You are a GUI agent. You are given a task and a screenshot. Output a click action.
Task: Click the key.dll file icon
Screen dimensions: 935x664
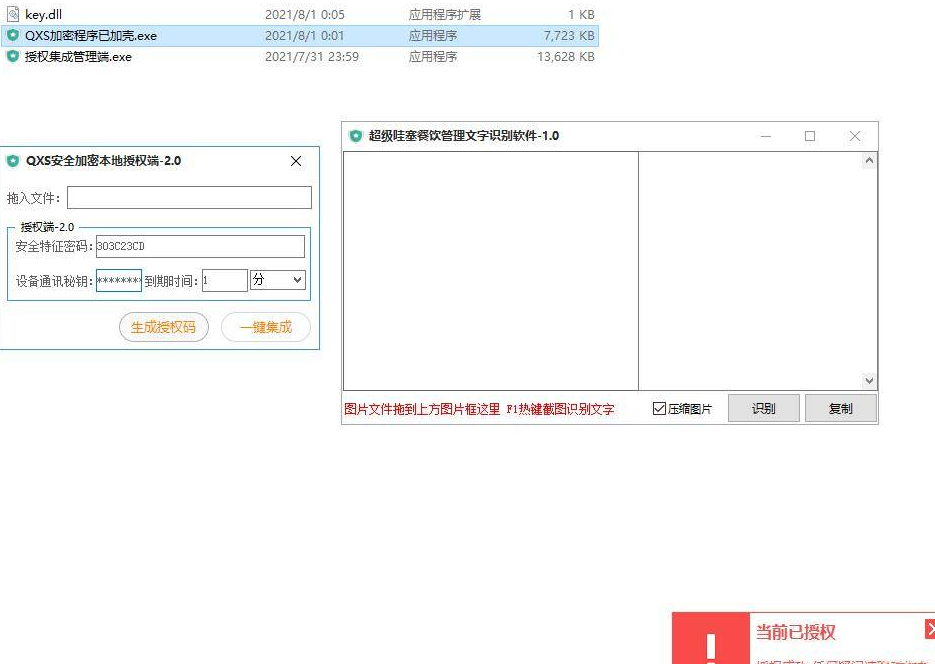[13, 15]
